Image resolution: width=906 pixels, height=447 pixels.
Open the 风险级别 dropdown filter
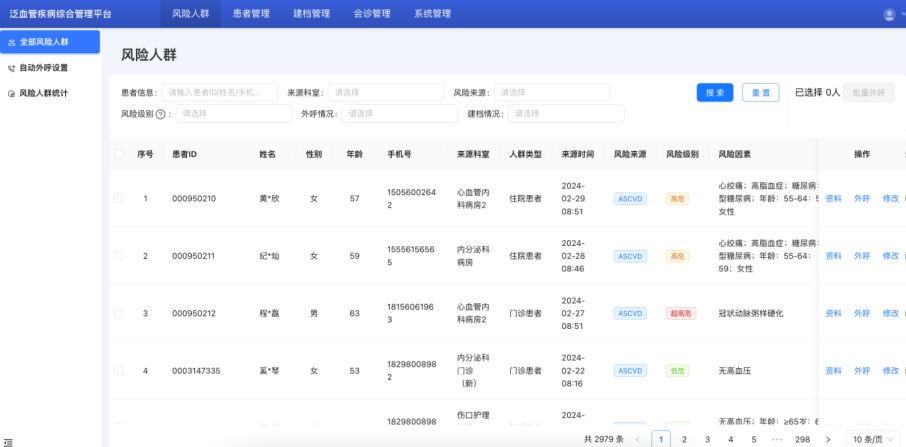pos(234,114)
